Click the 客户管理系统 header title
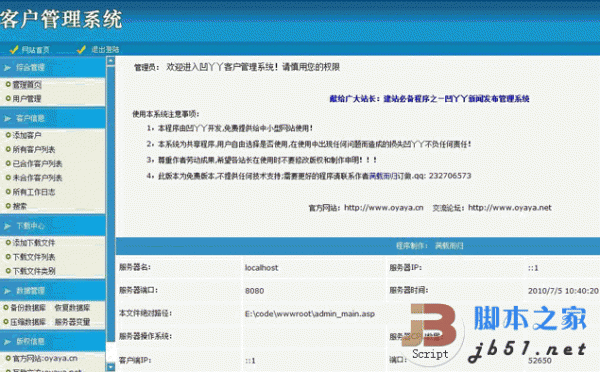Viewport: 600px width, 372px height. click(61, 19)
